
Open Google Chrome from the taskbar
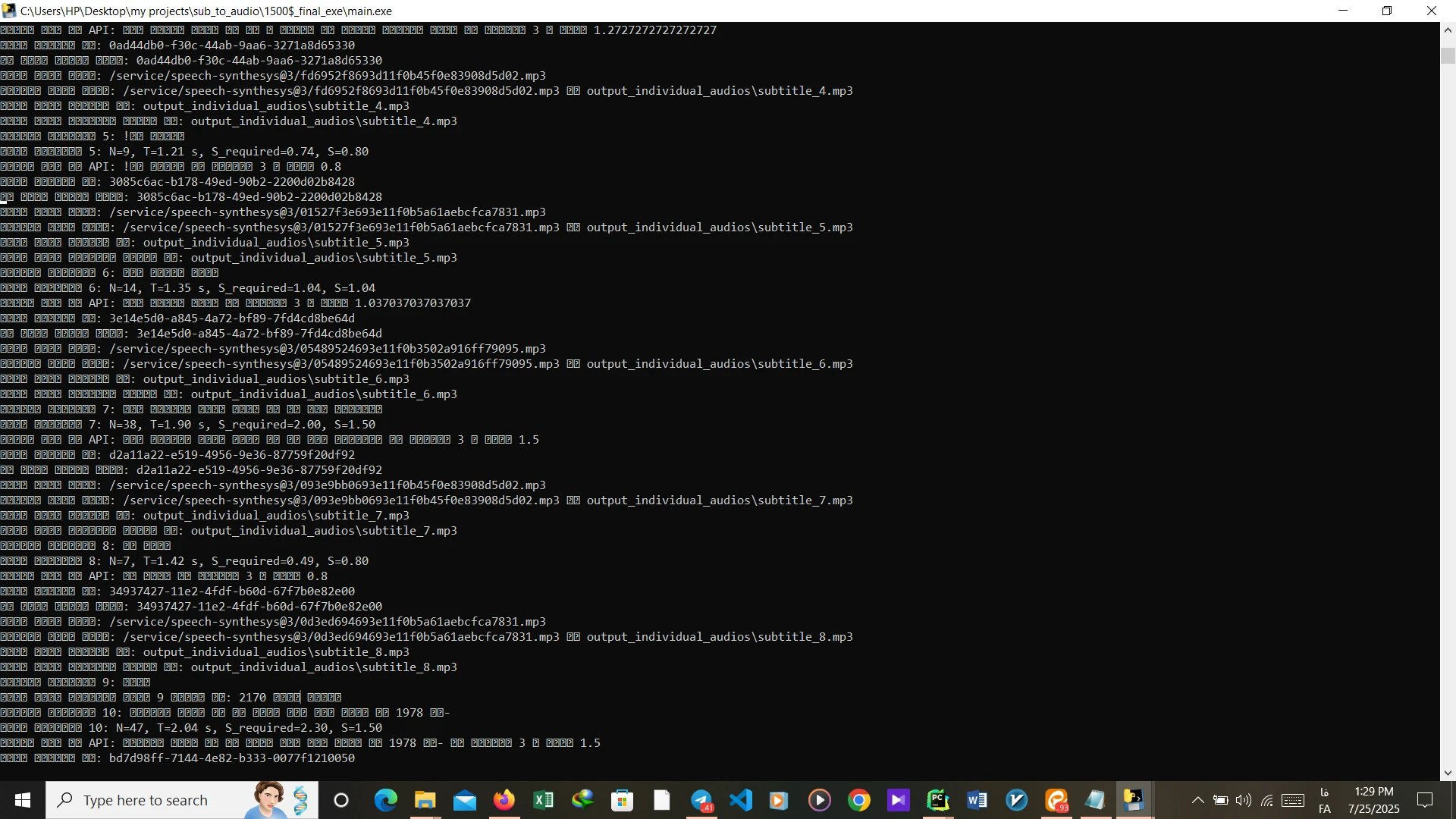[x=859, y=800]
